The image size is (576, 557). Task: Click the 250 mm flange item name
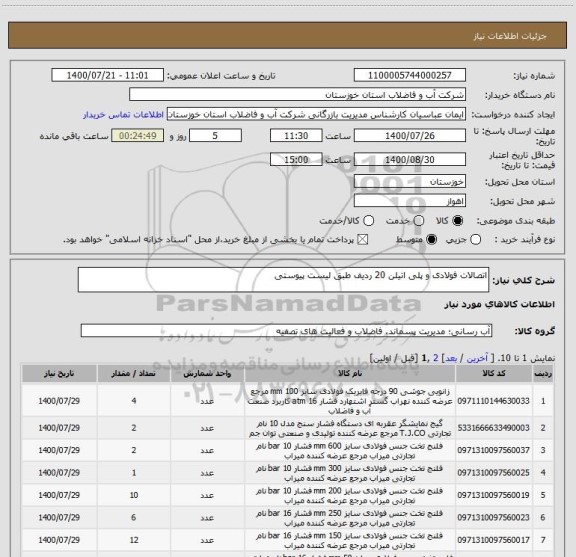tap(350, 518)
